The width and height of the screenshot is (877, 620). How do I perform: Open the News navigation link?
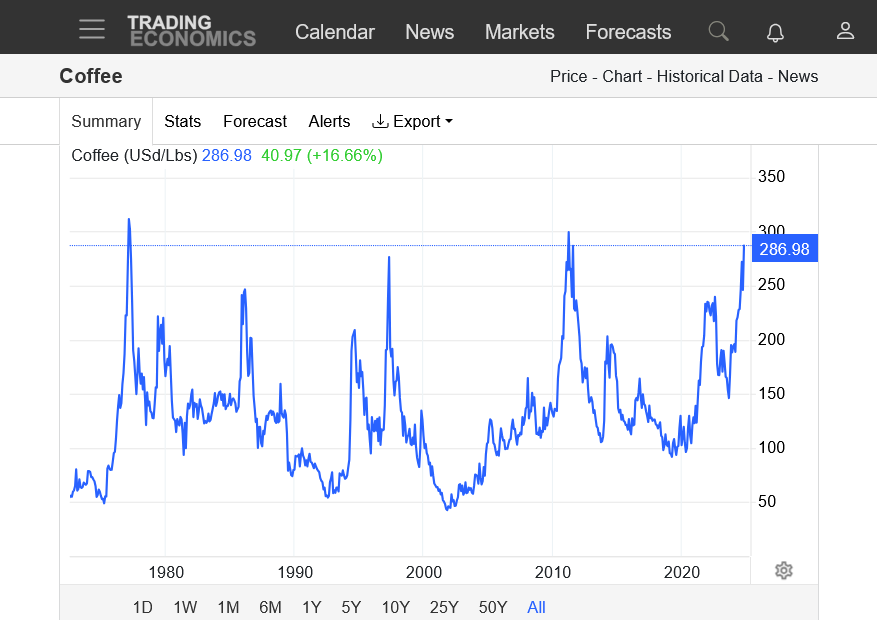[429, 32]
